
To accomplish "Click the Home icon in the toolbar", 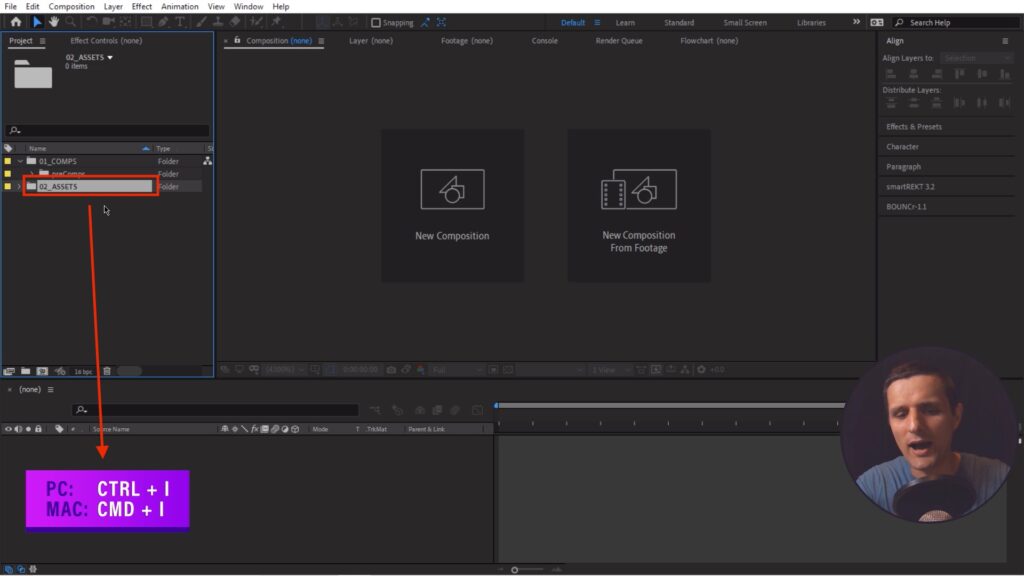I will tap(16, 22).
